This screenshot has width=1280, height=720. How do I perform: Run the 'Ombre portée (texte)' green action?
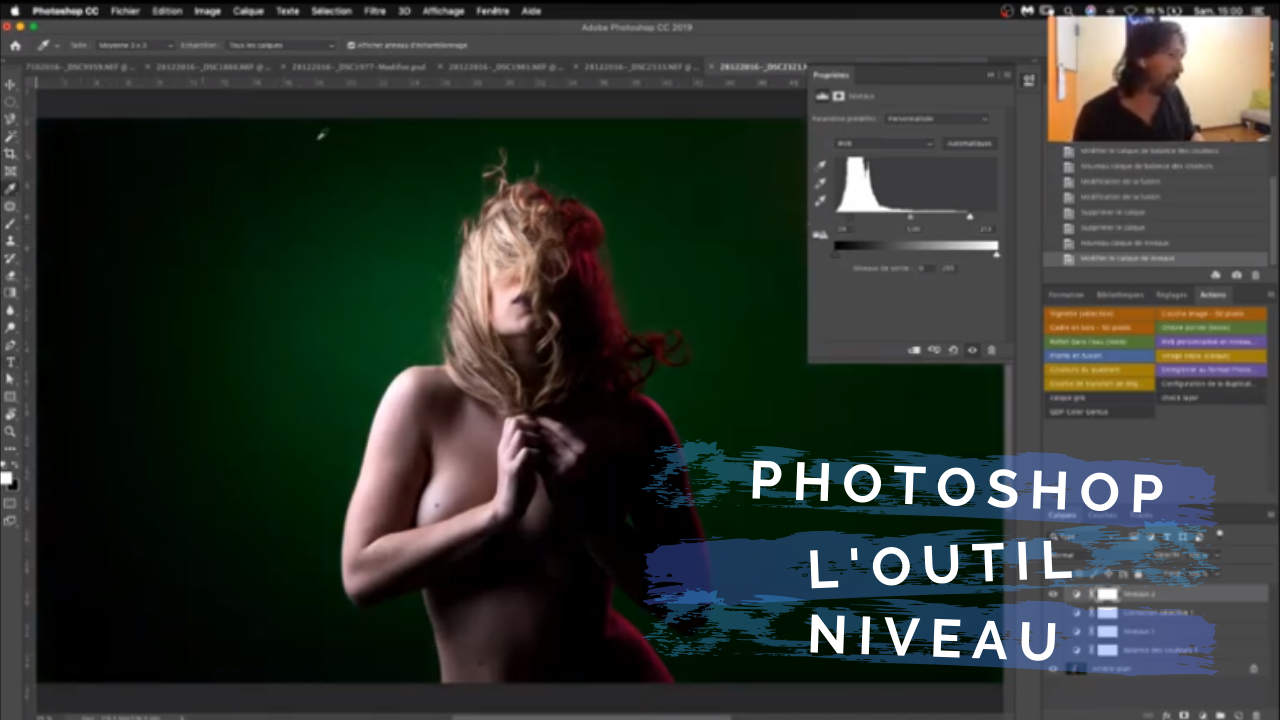(x=1212, y=328)
